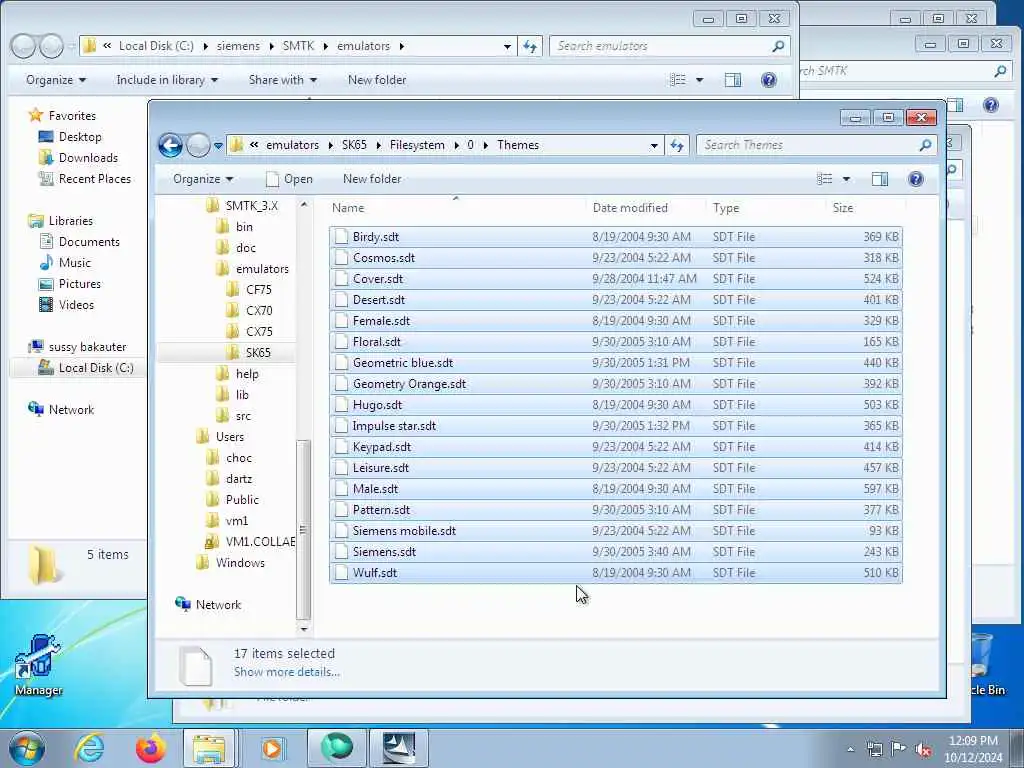Click tree scrollbar up arrow
The height and width of the screenshot is (768, 1024).
point(303,204)
